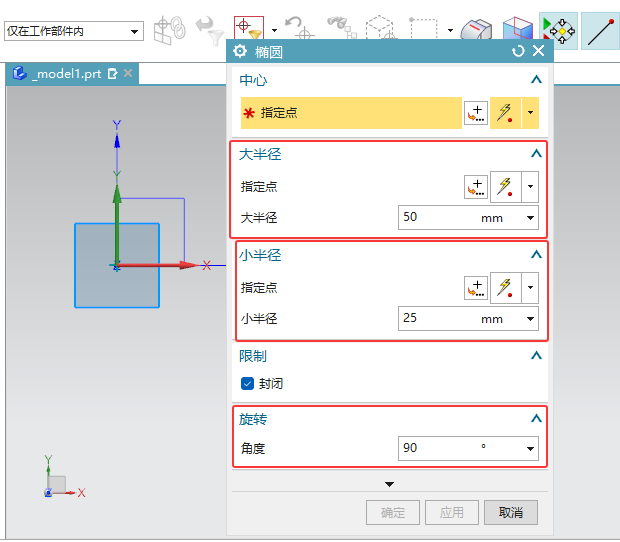Open point type dropdown in 小半径 section

click(x=530, y=288)
